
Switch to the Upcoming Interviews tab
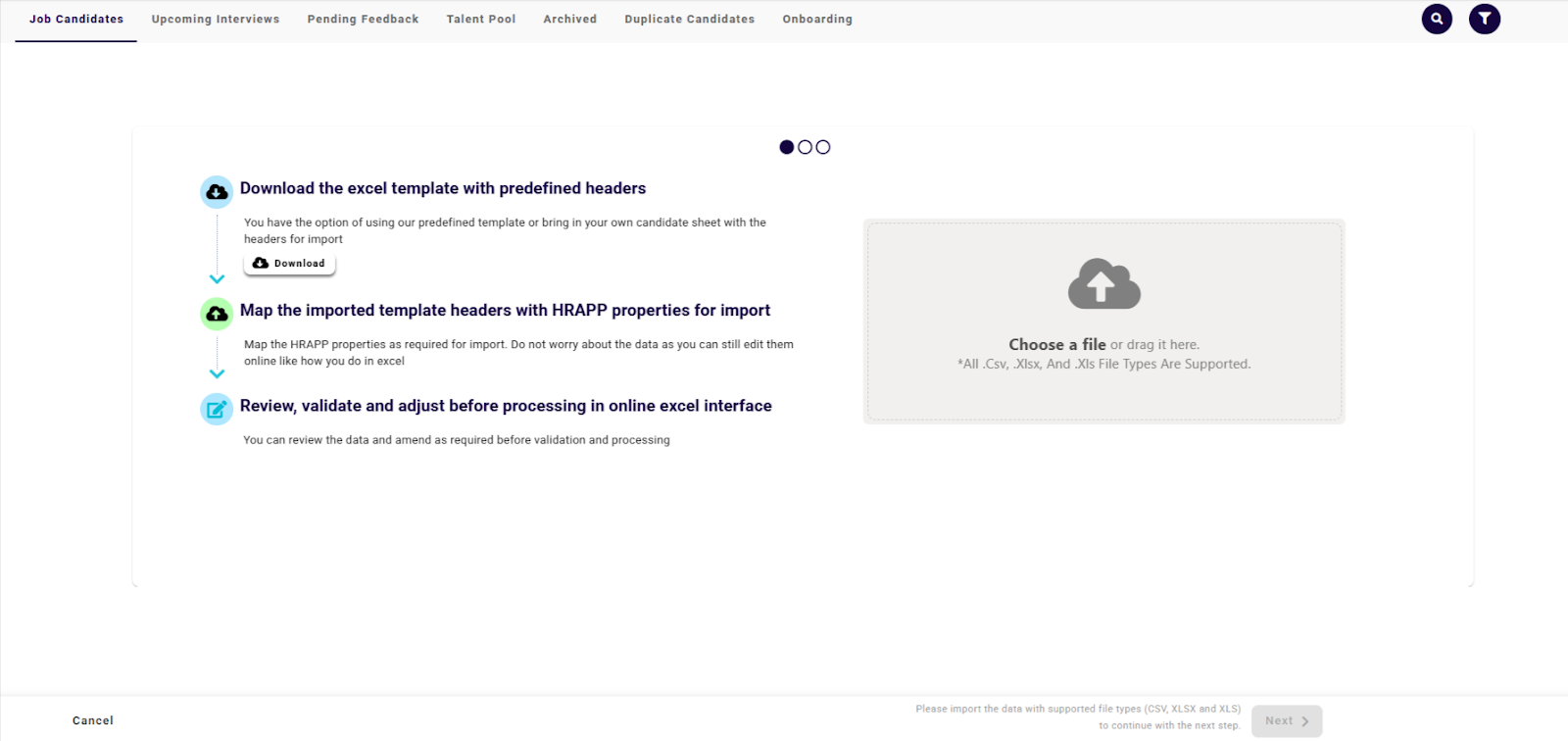[x=216, y=20]
